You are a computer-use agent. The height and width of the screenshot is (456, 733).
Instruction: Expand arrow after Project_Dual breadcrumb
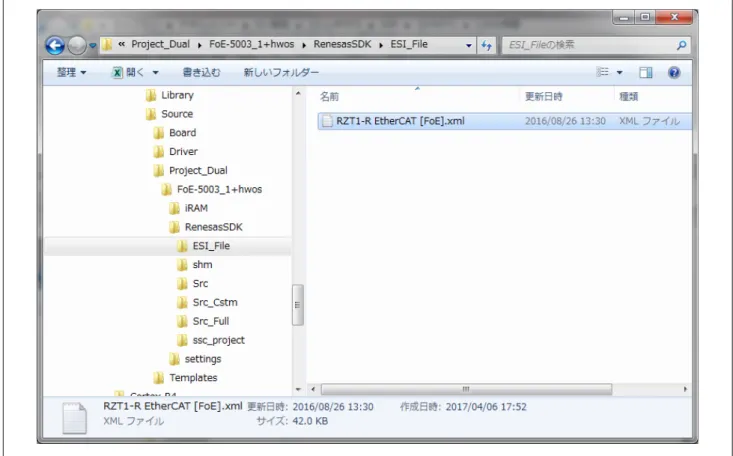[x=200, y=45]
